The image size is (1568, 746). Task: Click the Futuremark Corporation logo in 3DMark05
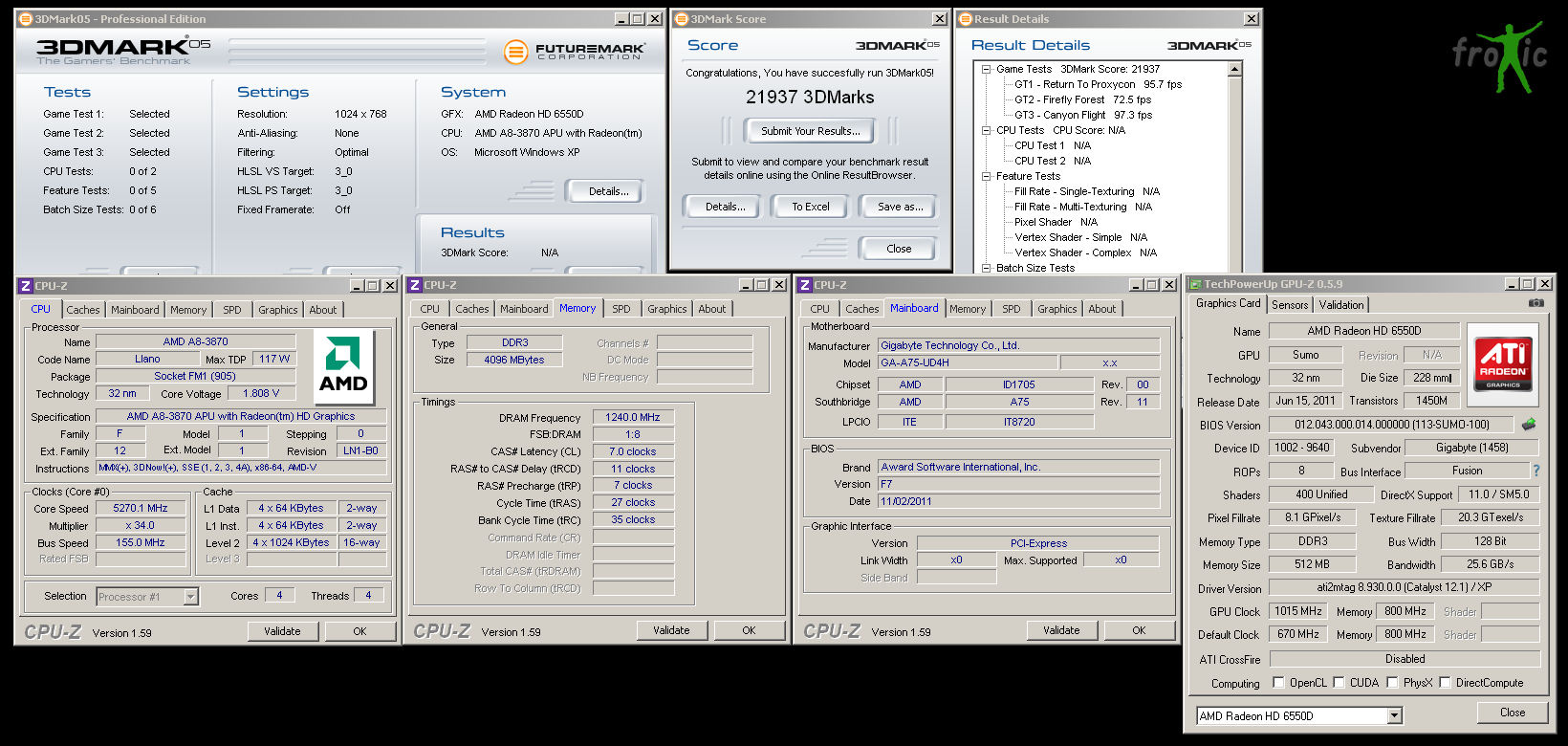click(575, 52)
